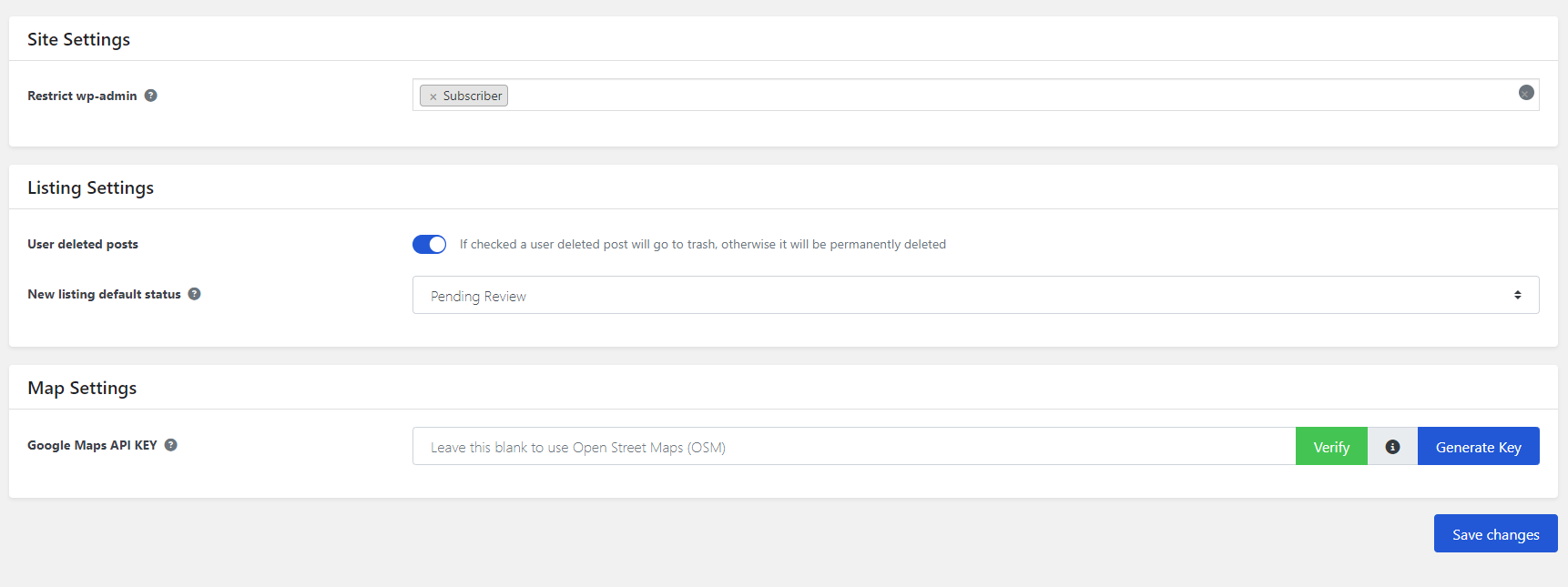Remove the Subscriber tag
Screen dimensions: 1568x587
pyautogui.click(x=433, y=96)
